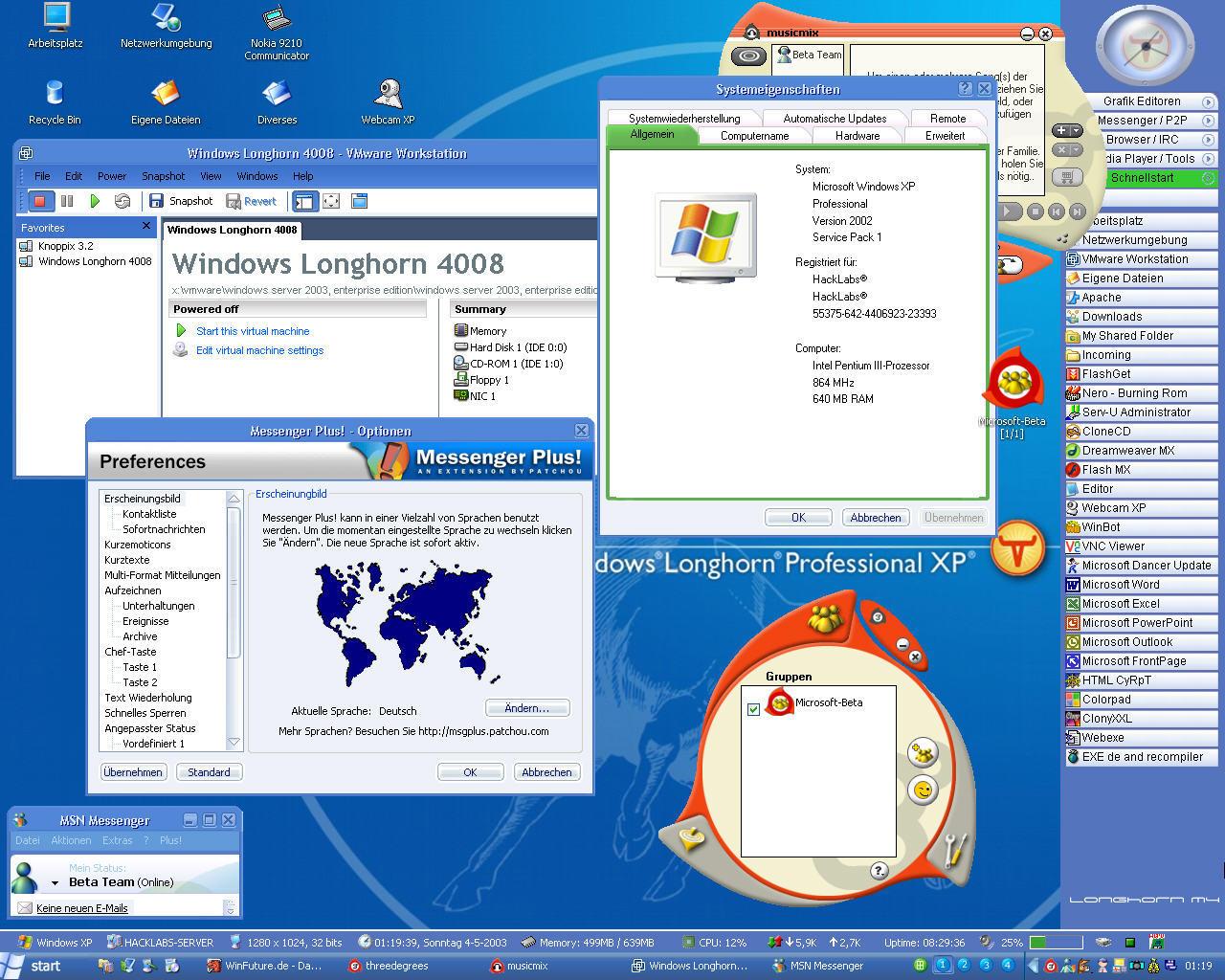Toggle the Favorites sidebar view button
Image resolution: width=1225 pixels, height=980 pixels.
coord(304,201)
